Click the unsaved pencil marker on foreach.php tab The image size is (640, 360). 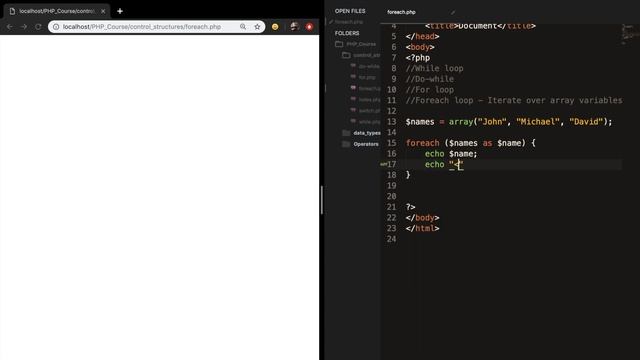coord(453,12)
